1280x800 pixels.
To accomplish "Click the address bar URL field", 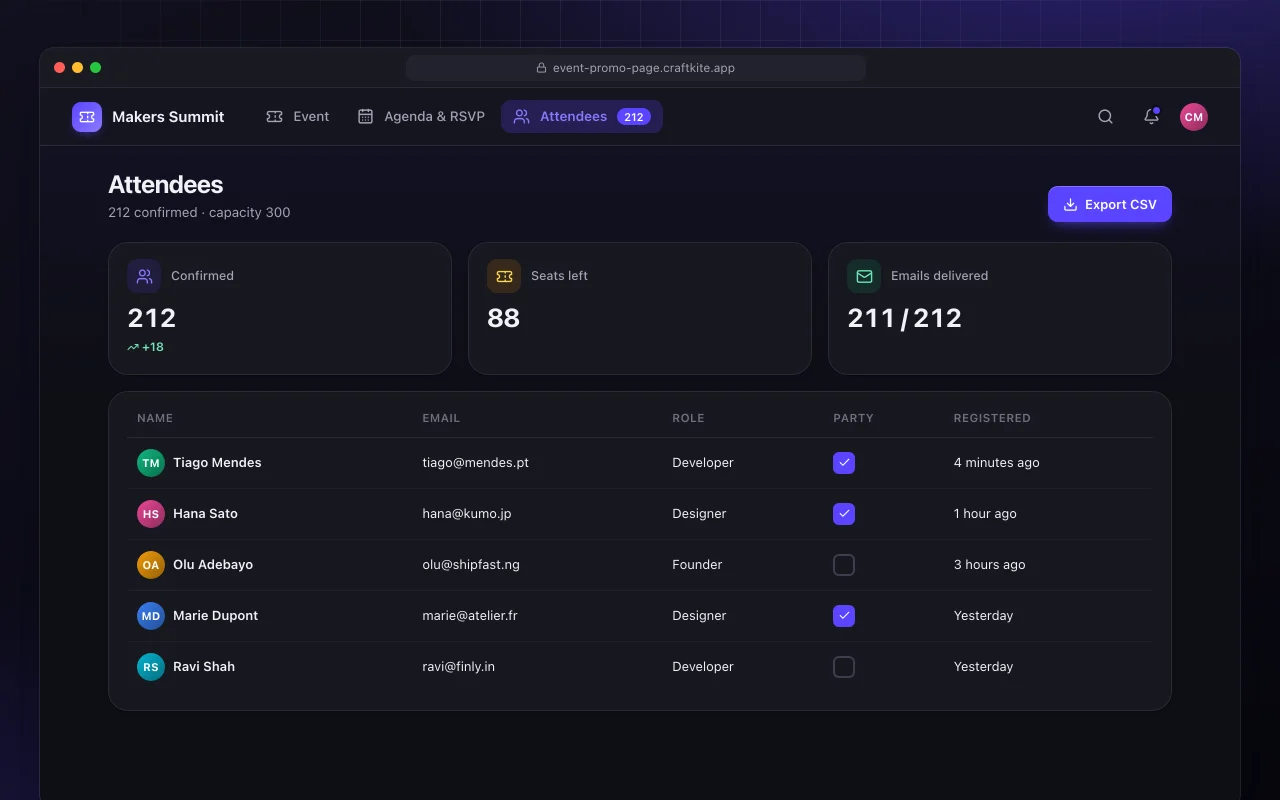I will (x=636, y=68).
